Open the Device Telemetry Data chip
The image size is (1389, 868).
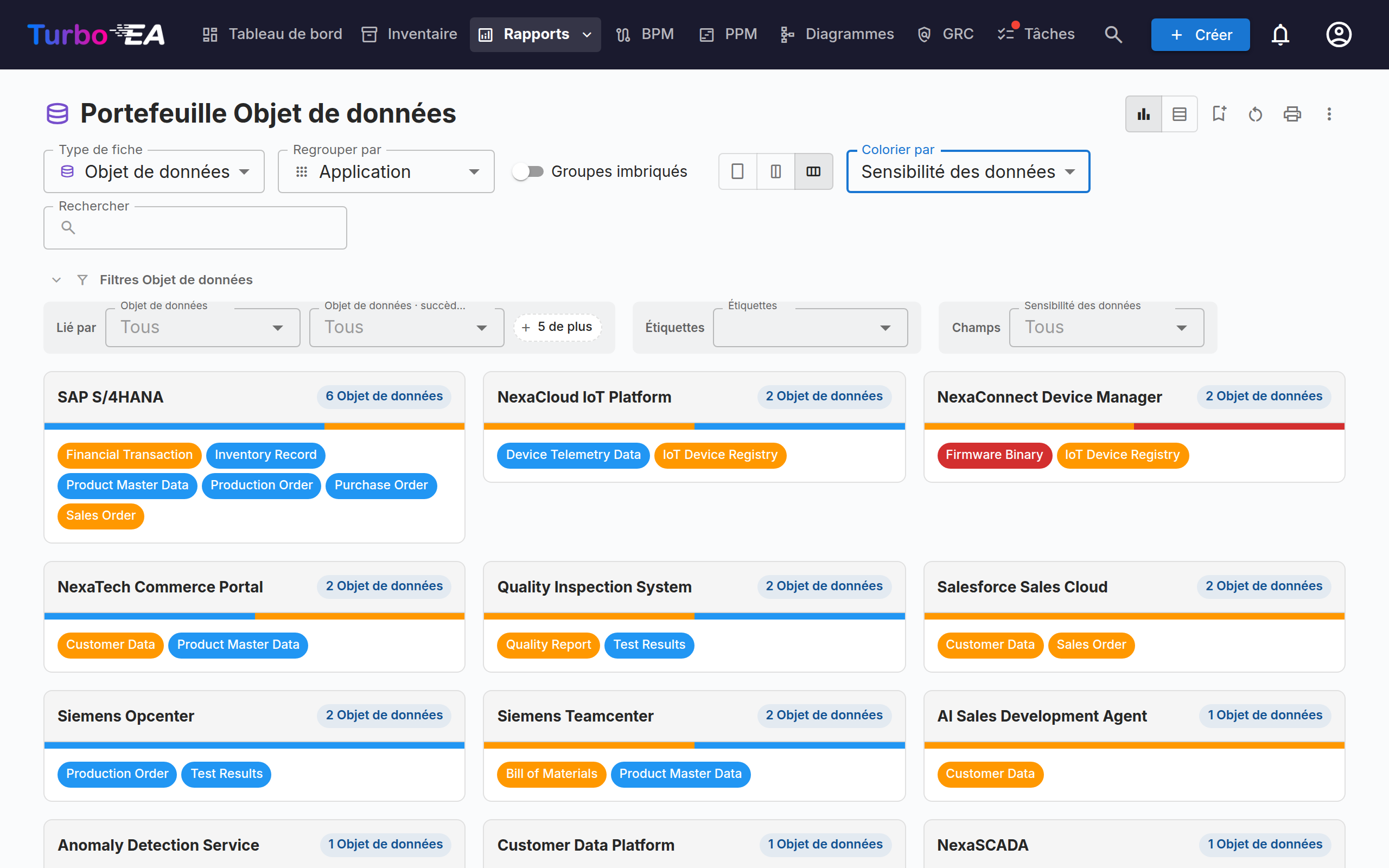point(573,455)
